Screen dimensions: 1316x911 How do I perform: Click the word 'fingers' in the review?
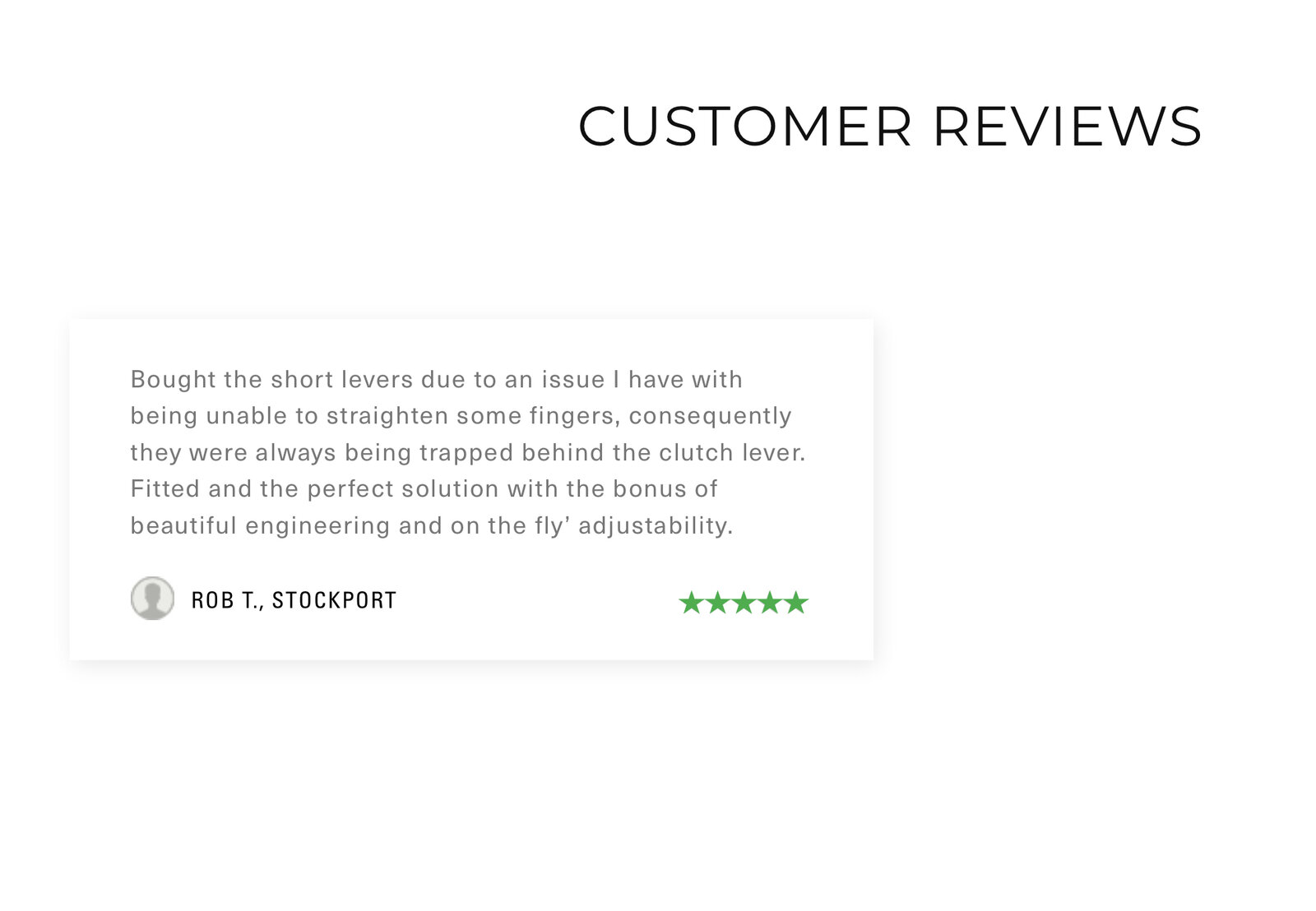[x=573, y=415]
